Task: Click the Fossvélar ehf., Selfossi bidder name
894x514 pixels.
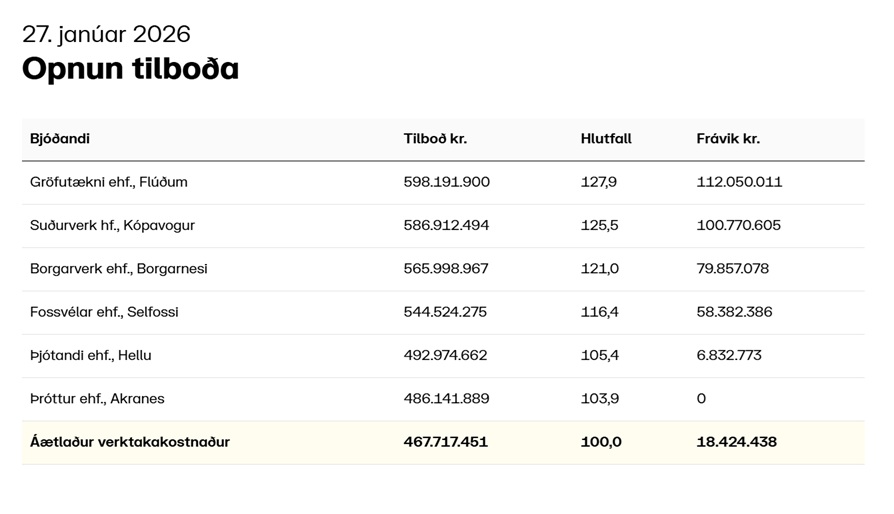Action: pos(104,312)
